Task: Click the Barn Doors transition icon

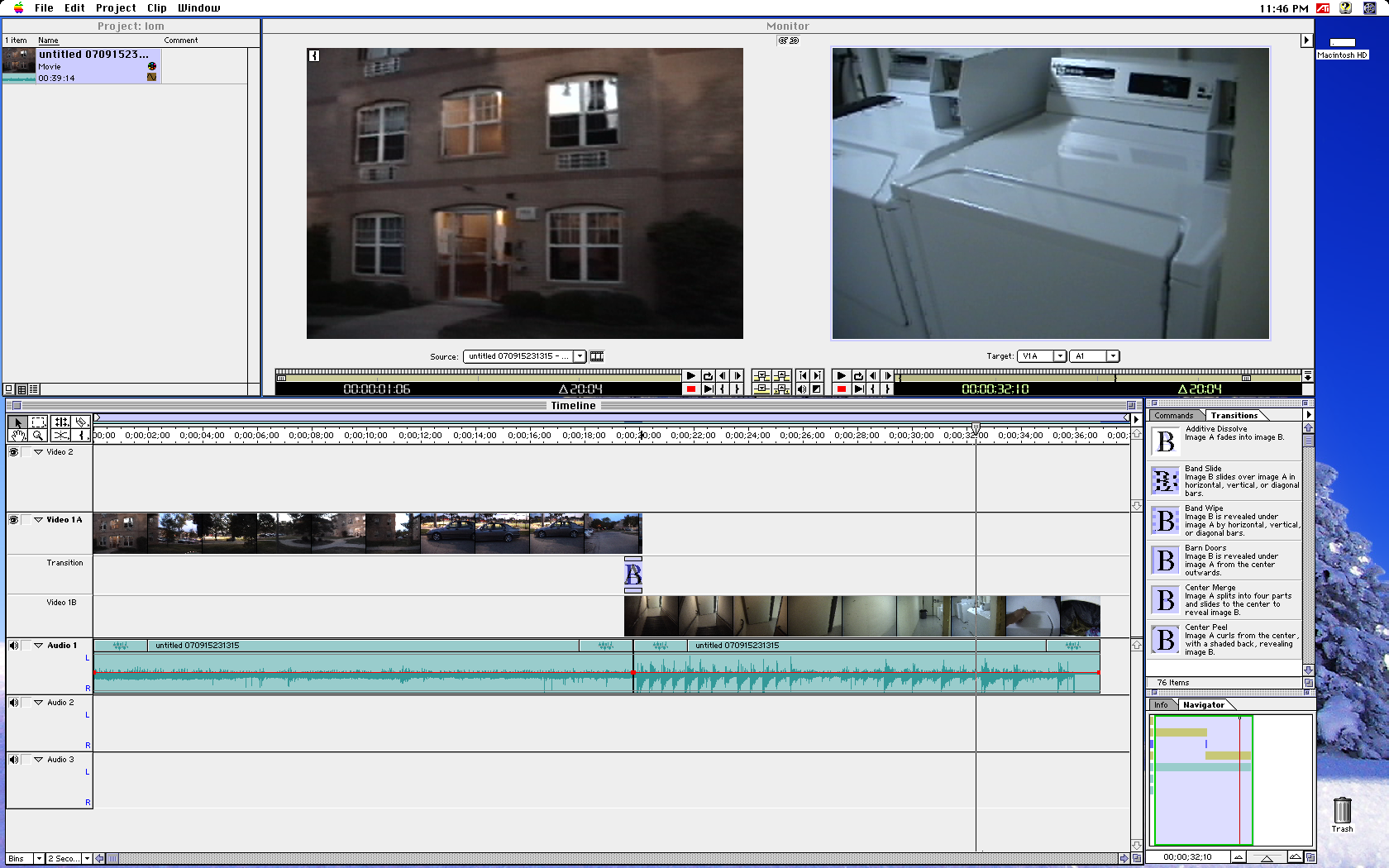Action: click(x=1165, y=560)
